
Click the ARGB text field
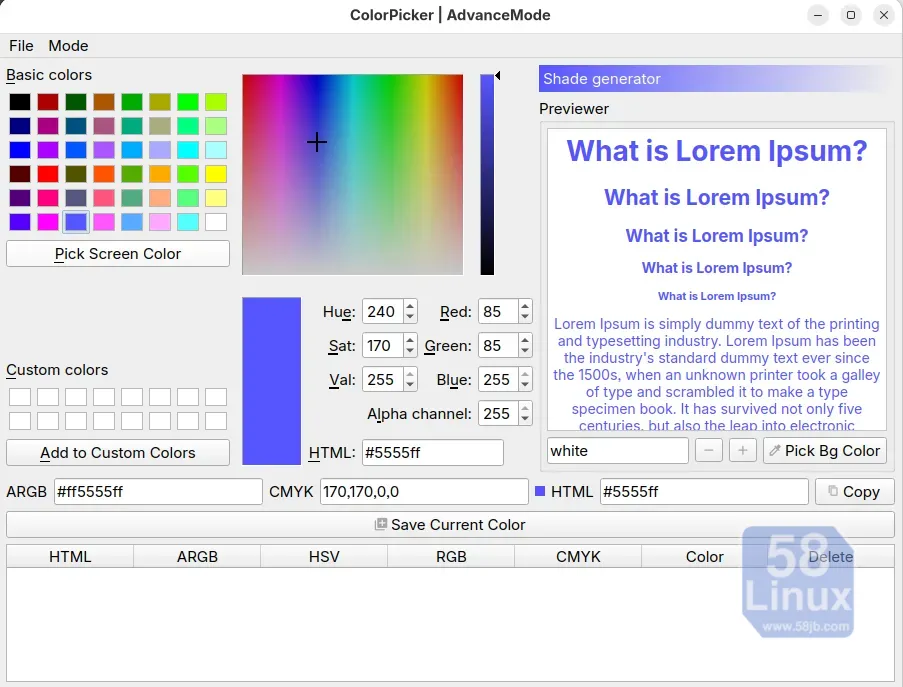coord(158,492)
